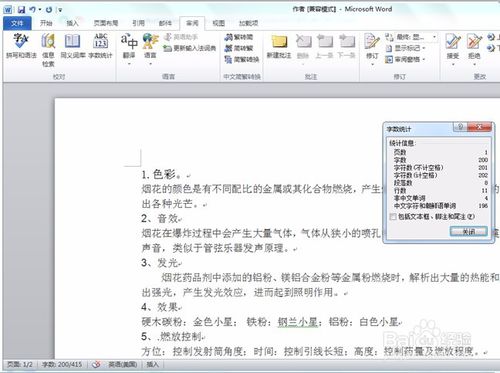This screenshot has height=373, width=500.
Task: Convert Simplified to Traditional (简转繁)
Action: (239, 48)
